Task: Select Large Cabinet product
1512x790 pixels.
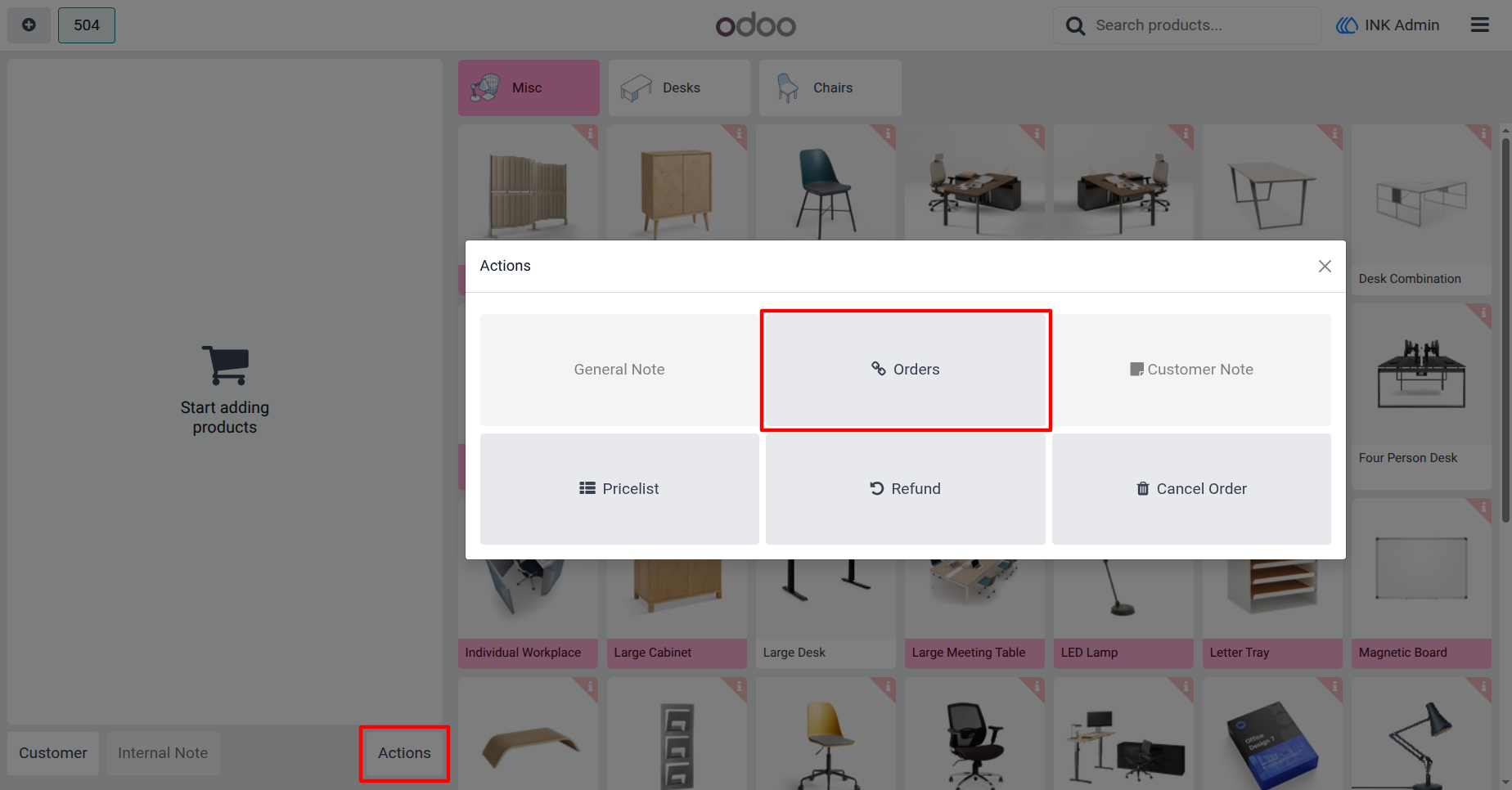Action: [x=677, y=613]
